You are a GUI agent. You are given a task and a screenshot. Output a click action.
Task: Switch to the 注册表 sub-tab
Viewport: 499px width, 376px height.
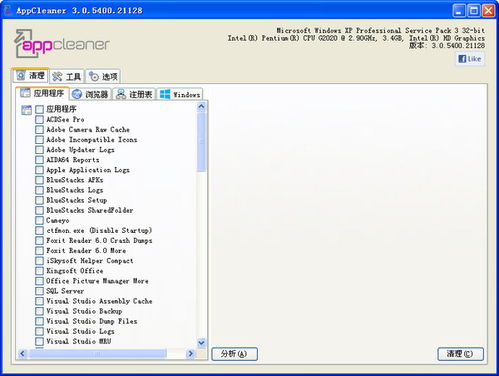click(134, 94)
